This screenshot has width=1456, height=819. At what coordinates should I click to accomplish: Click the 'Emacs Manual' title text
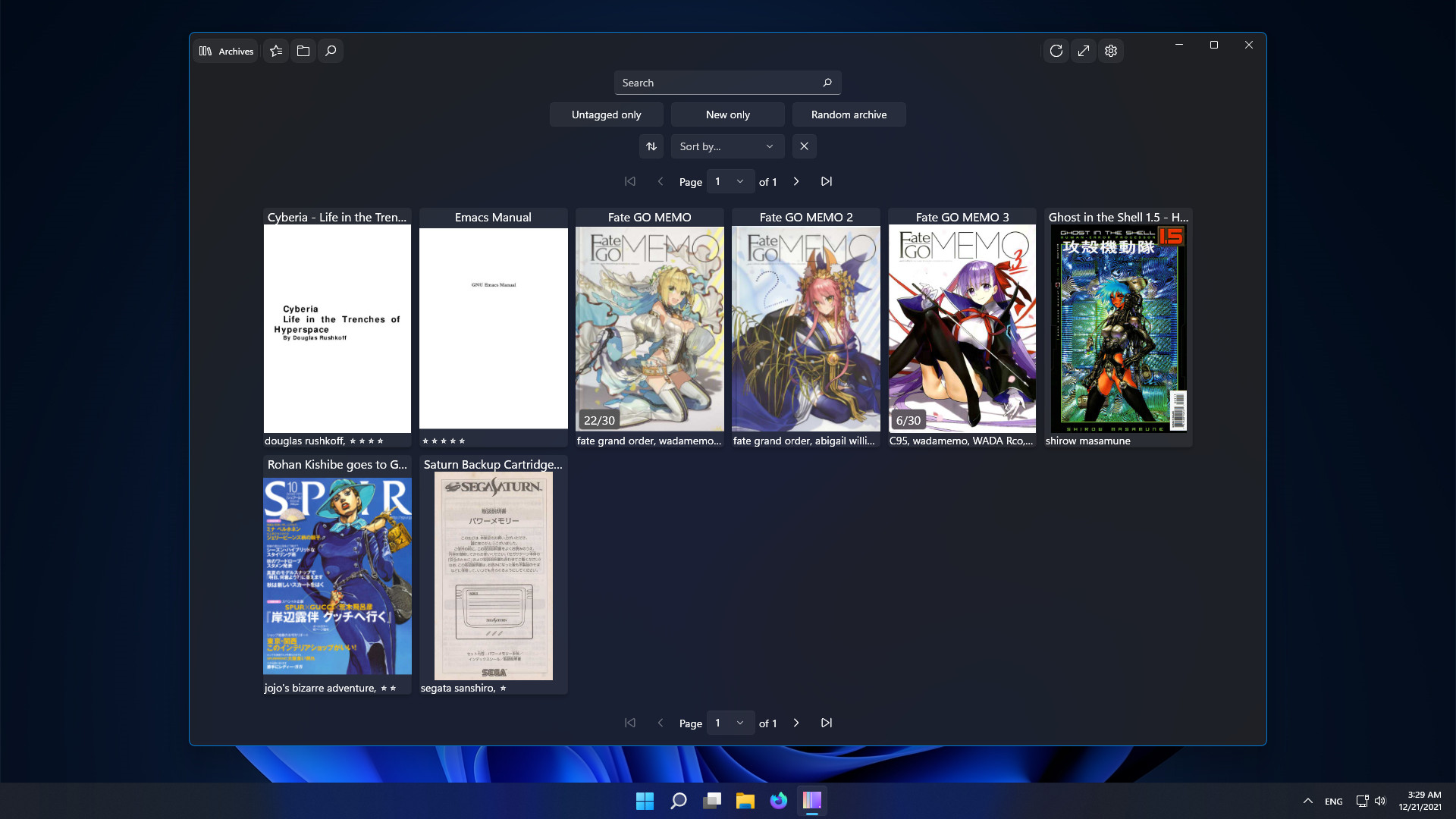click(x=494, y=217)
